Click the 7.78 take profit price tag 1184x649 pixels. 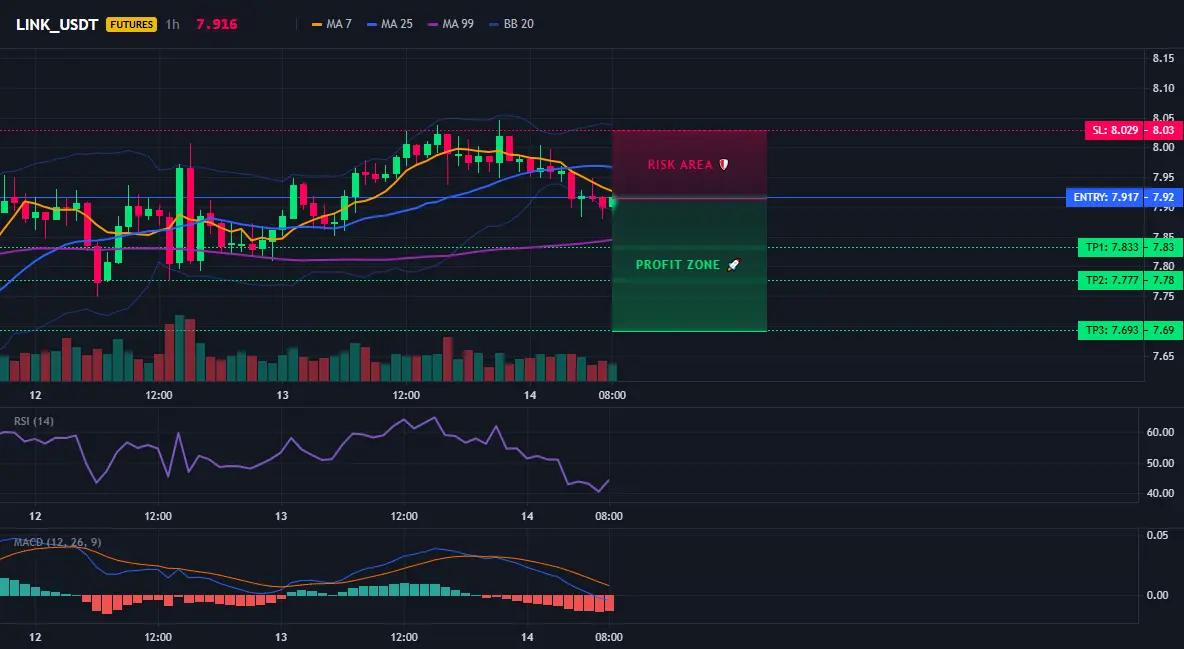(x=1163, y=280)
